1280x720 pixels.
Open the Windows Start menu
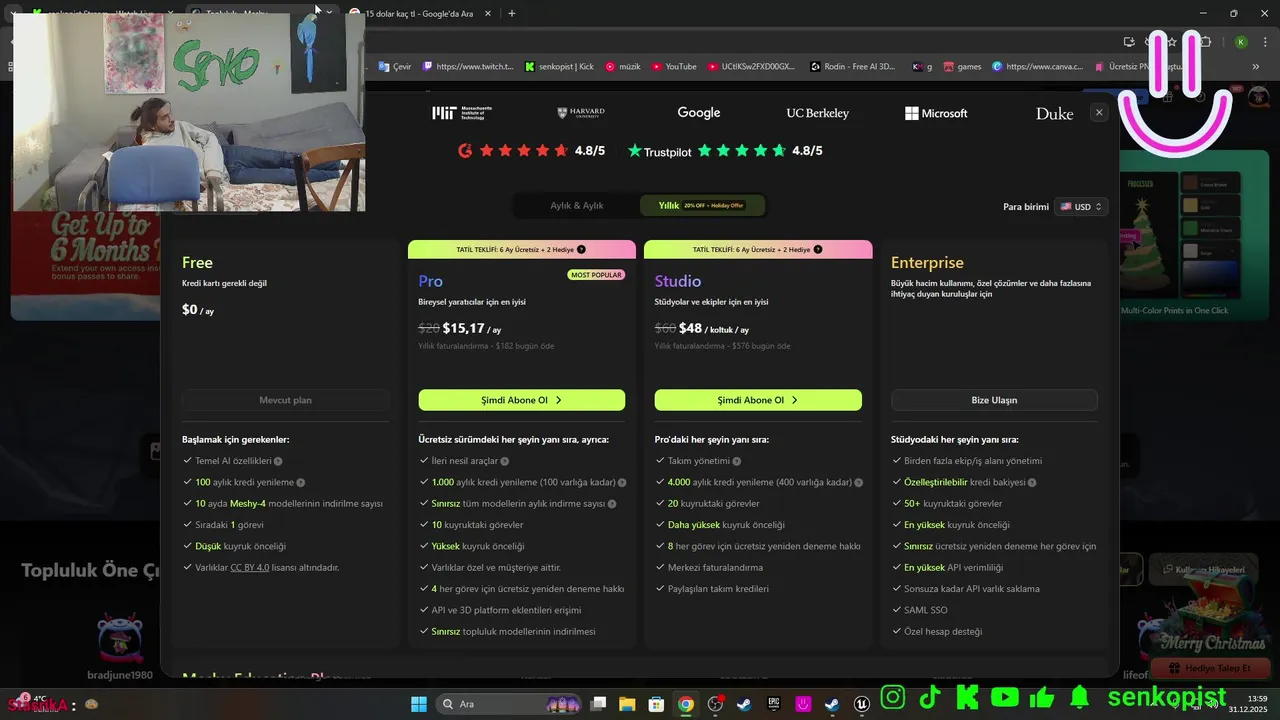click(418, 704)
